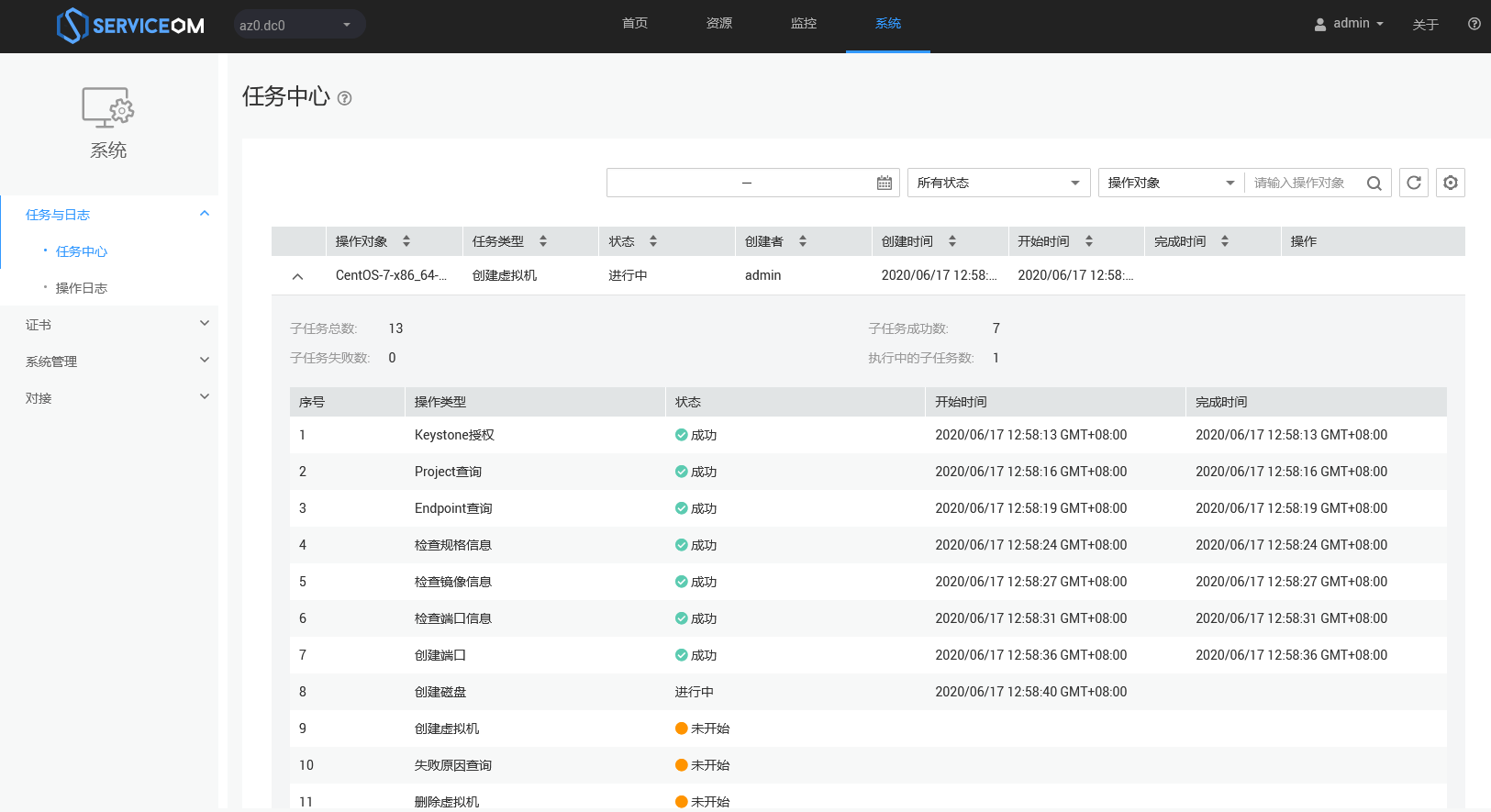Open the help question icon in top bar
1491x812 pixels.
coord(1474,24)
